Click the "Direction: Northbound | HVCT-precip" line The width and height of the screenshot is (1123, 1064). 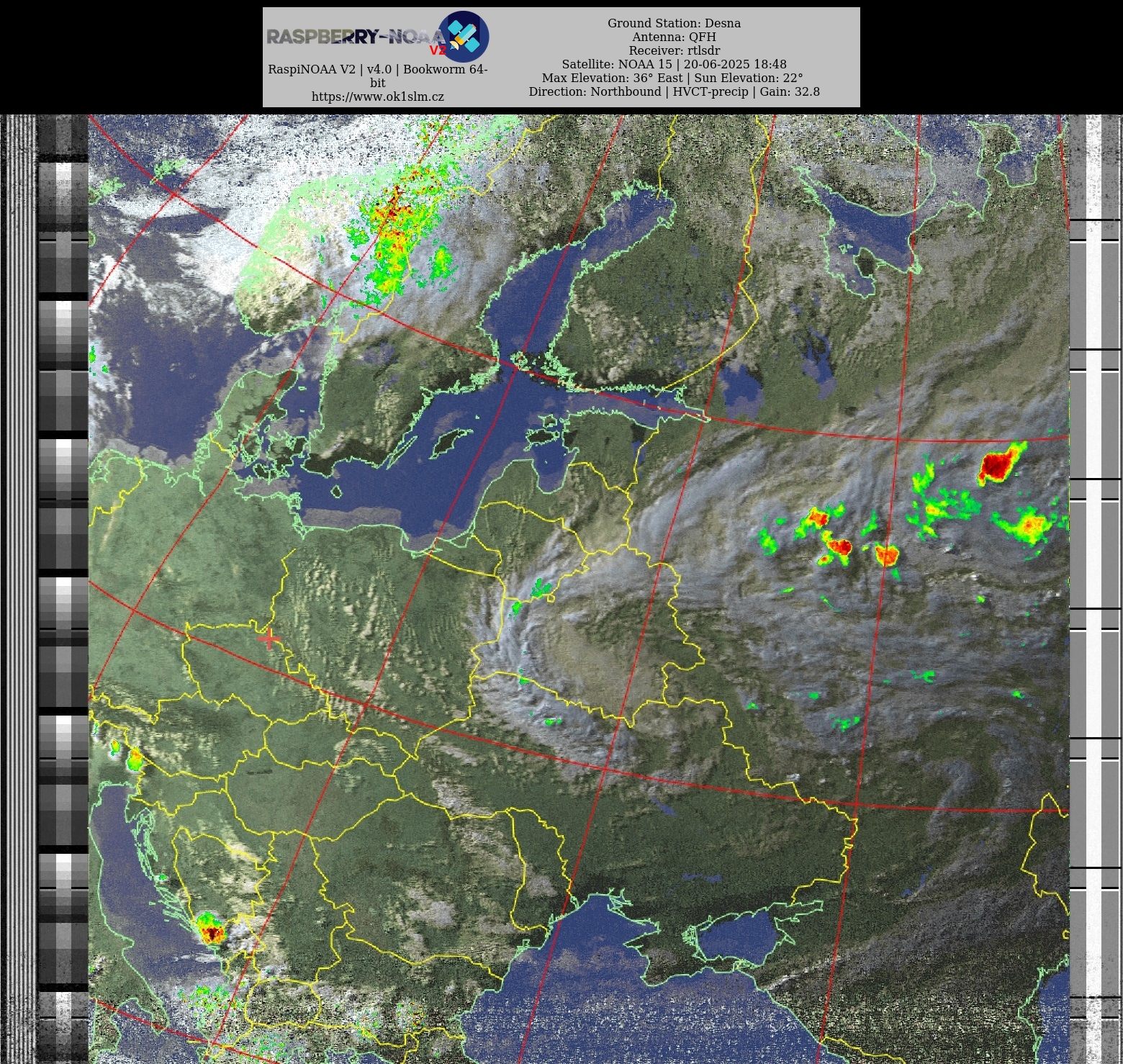(x=674, y=91)
